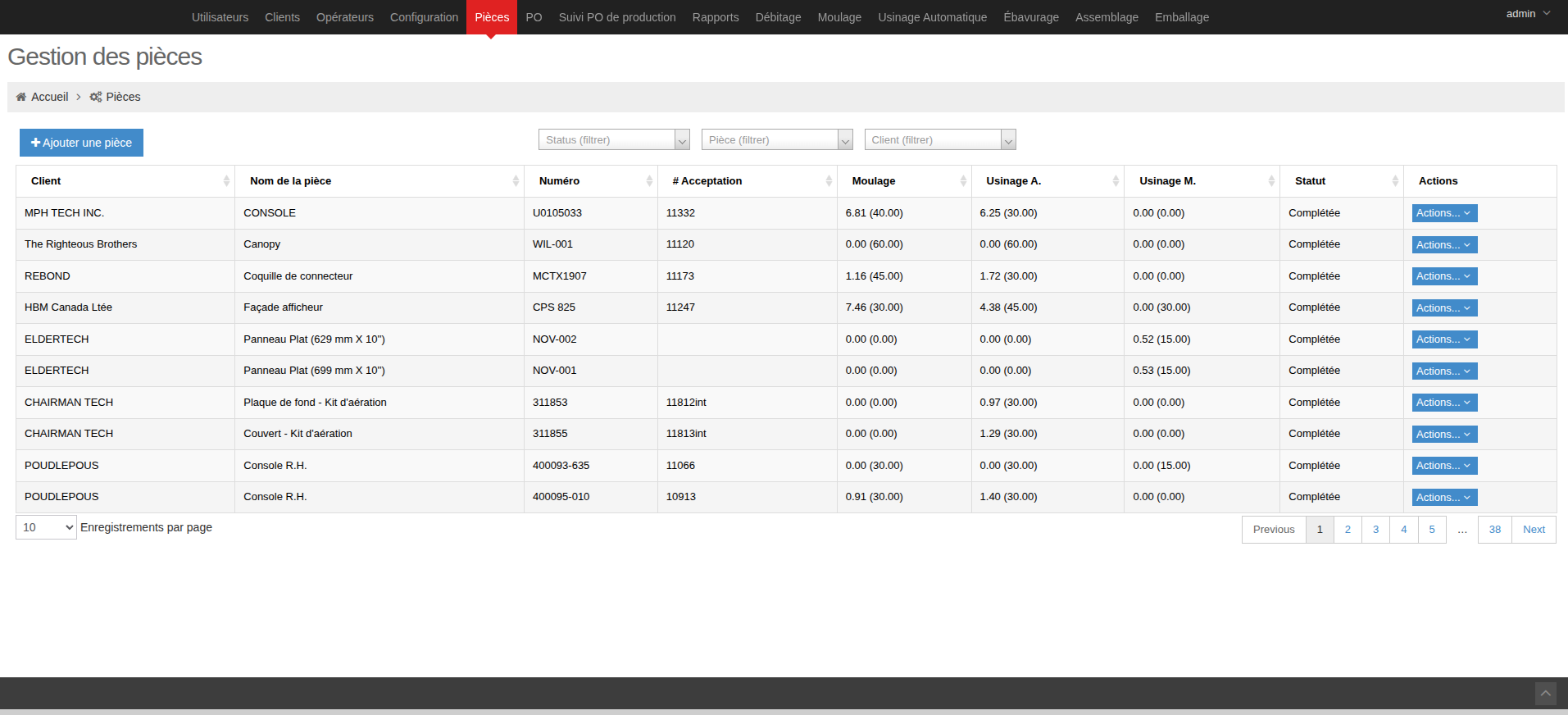Sort table by Client column arrows
The image size is (1568, 715).
[x=226, y=181]
